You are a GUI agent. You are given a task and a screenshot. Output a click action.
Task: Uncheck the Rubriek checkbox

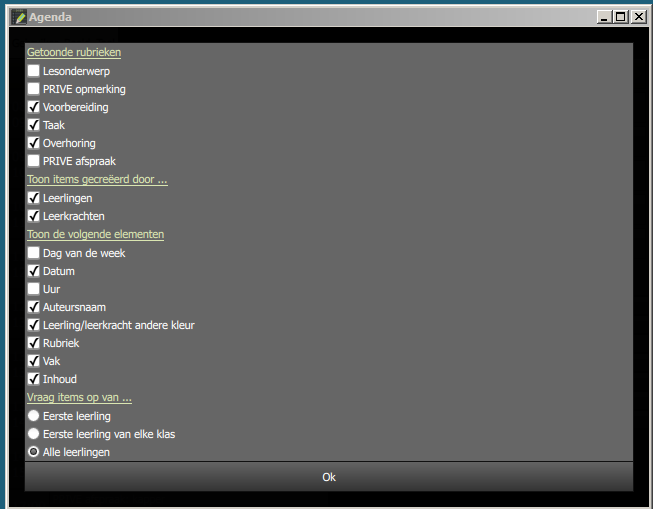point(33,343)
